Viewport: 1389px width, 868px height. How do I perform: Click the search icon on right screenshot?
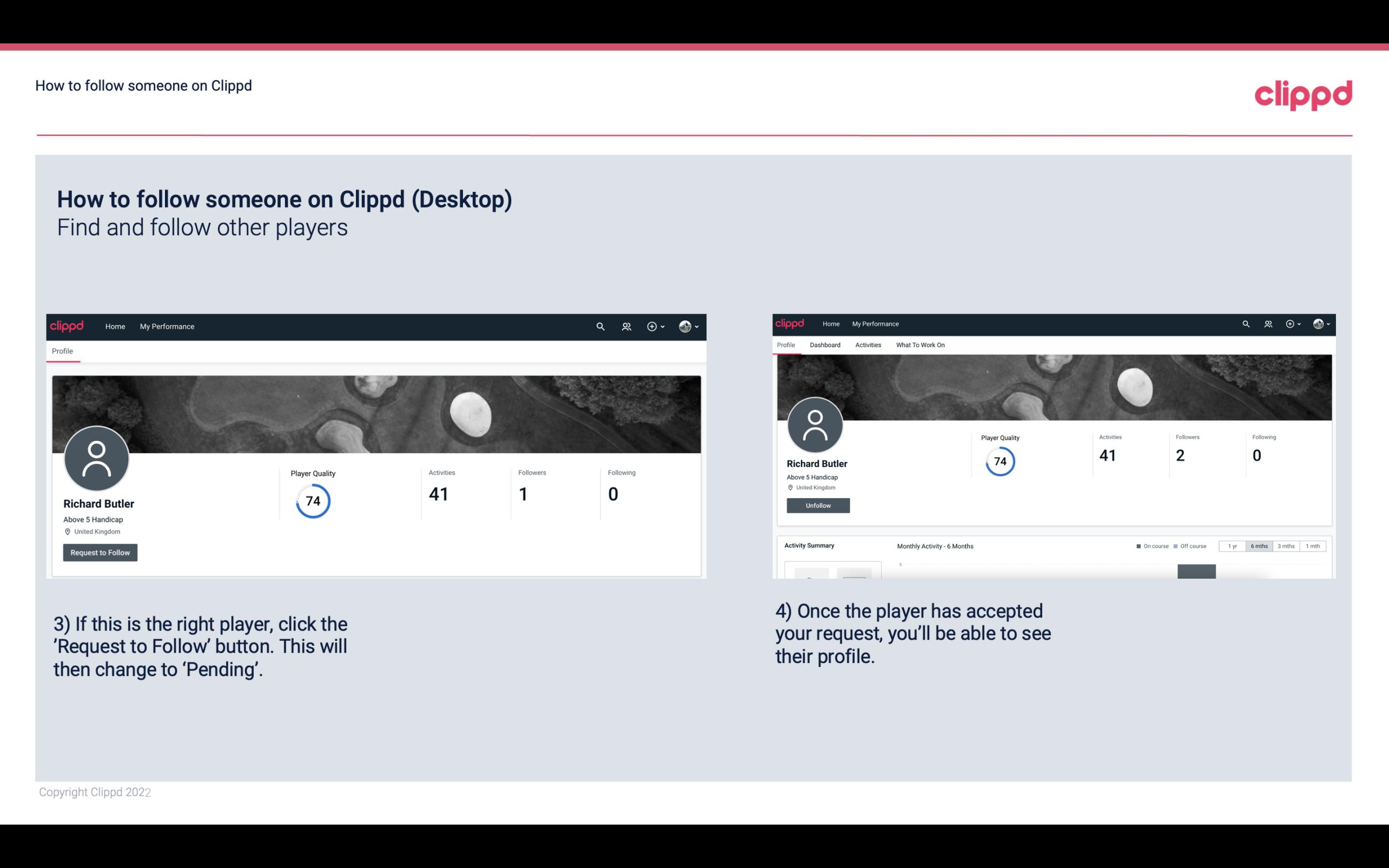(1246, 323)
